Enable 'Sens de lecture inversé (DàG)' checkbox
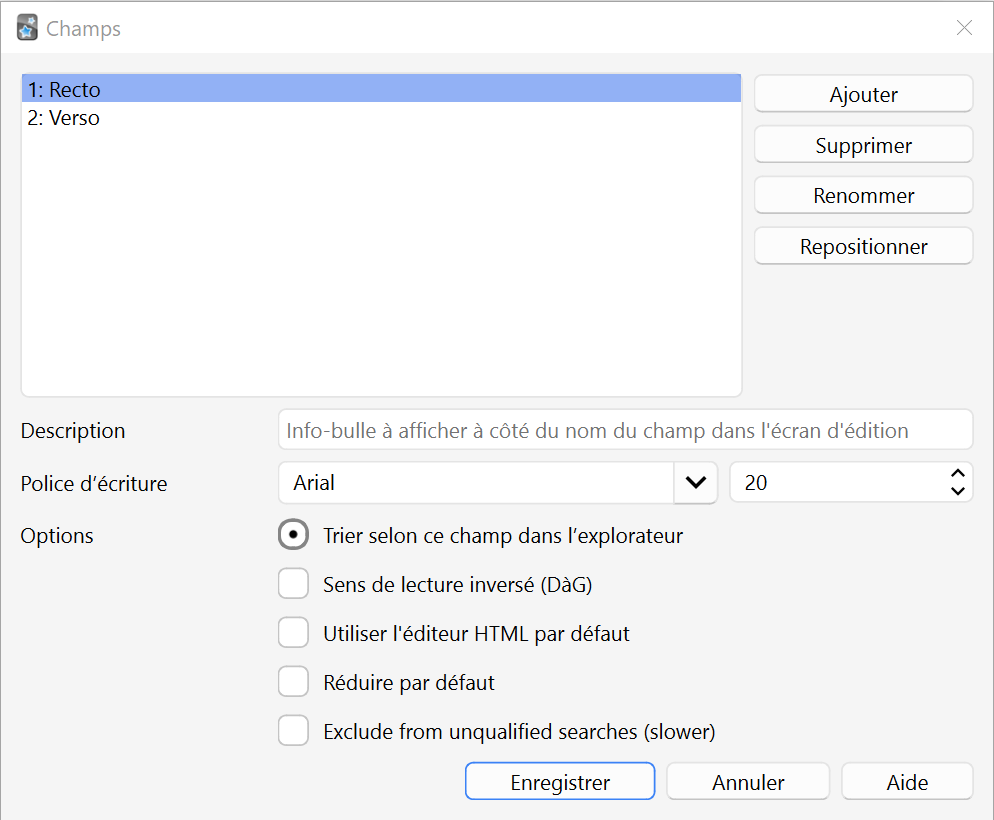Image resolution: width=994 pixels, height=820 pixels. [294, 584]
